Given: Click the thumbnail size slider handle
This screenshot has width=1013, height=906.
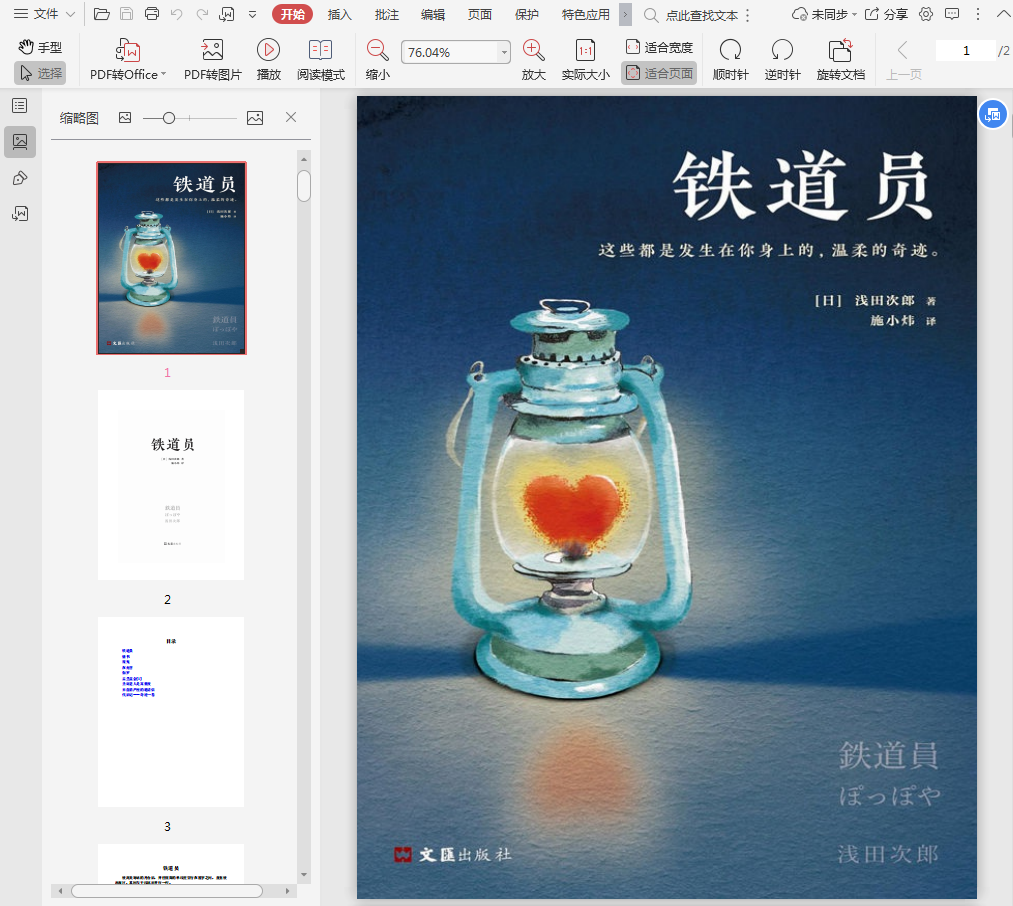Looking at the screenshot, I should [169, 118].
